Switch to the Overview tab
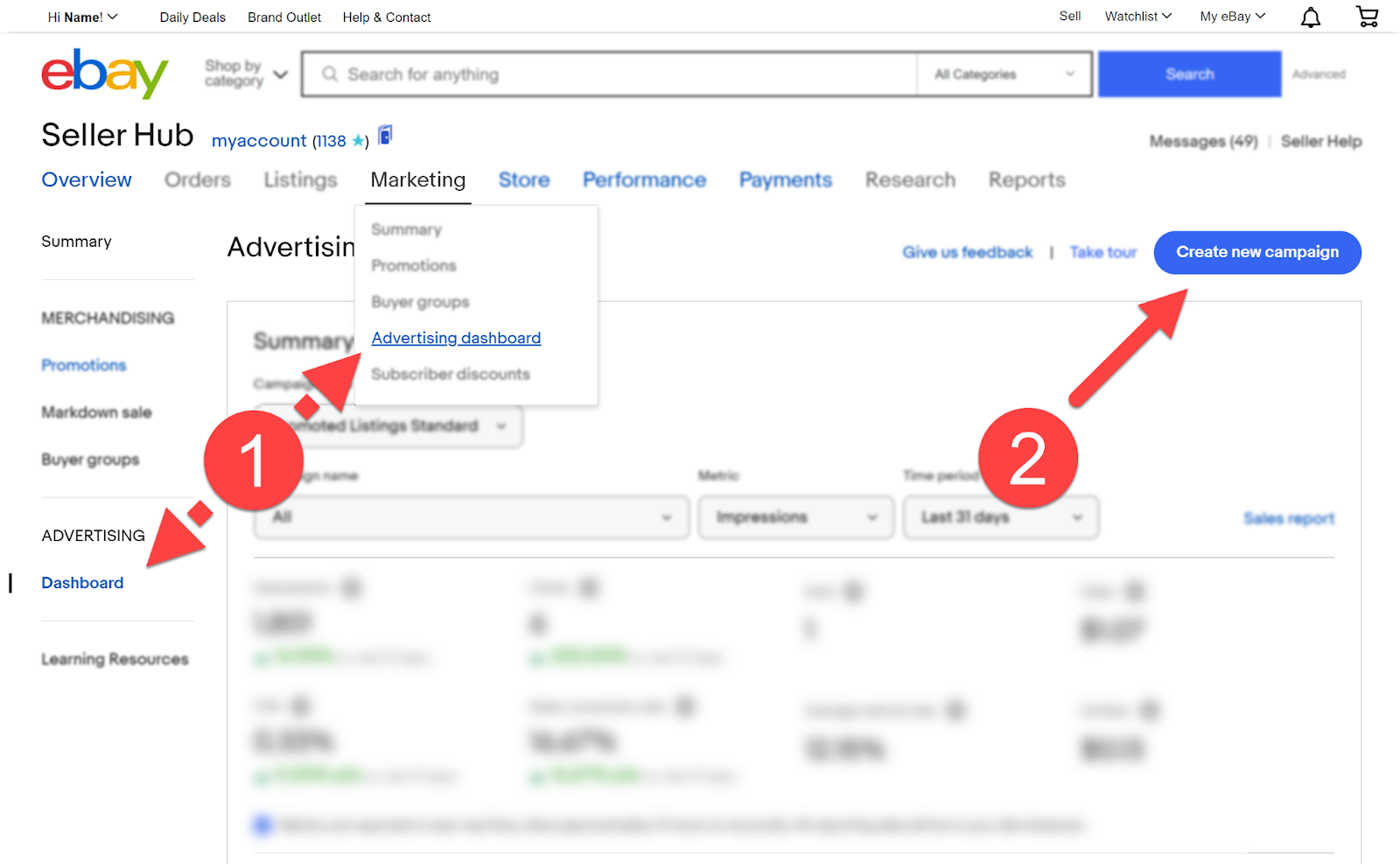This screenshot has height=864, width=1400. pos(87,179)
